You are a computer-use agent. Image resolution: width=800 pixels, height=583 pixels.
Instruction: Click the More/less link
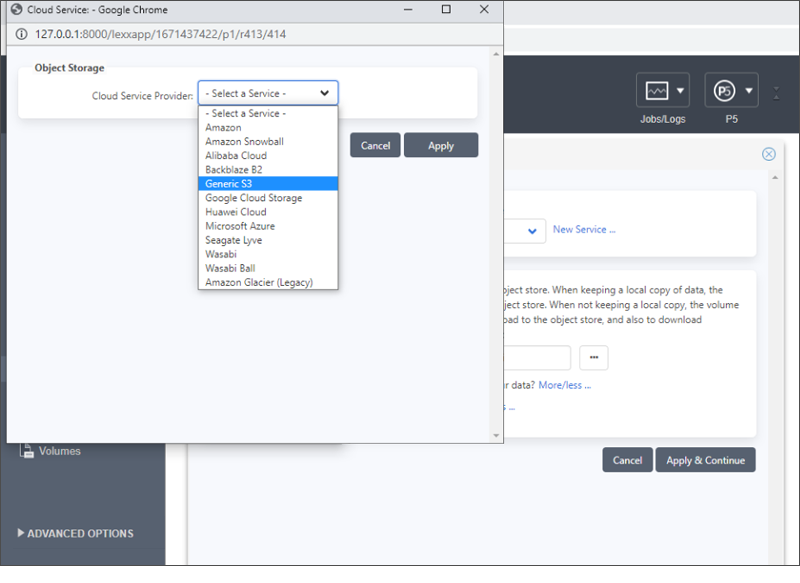564,385
